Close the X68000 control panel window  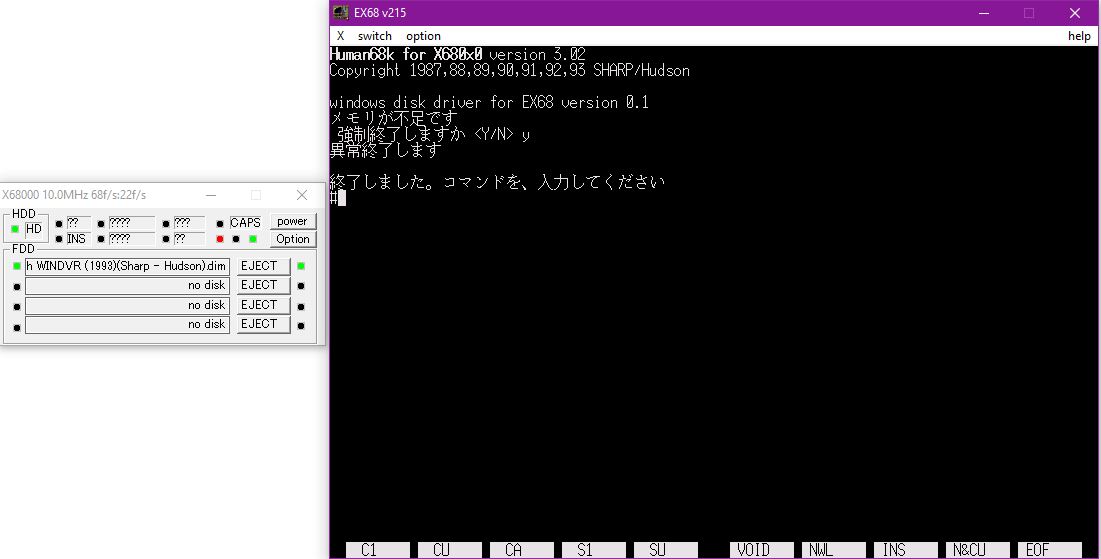click(x=302, y=195)
